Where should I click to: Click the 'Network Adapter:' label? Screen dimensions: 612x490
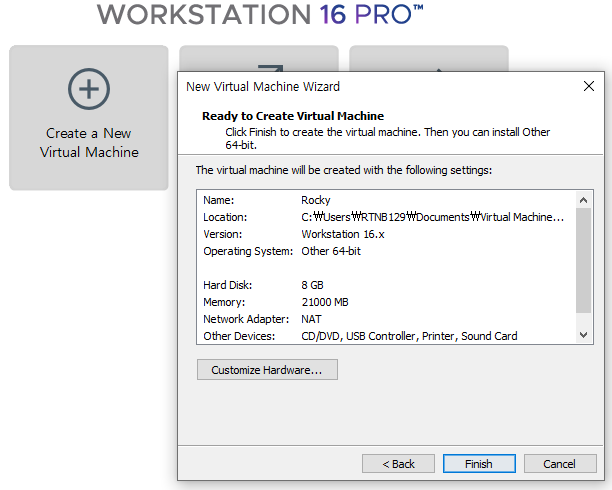(x=246, y=319)
